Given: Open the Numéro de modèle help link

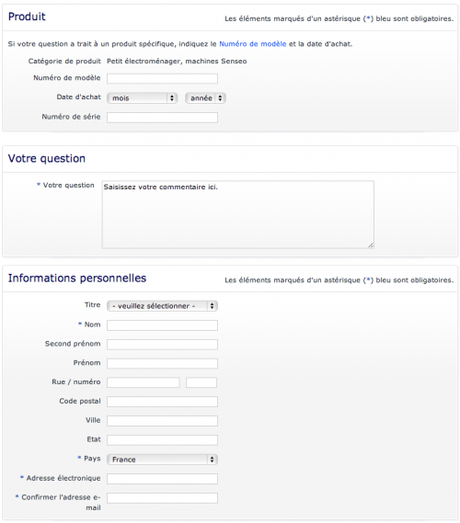Looking at the screenshot, I should 253,44.
